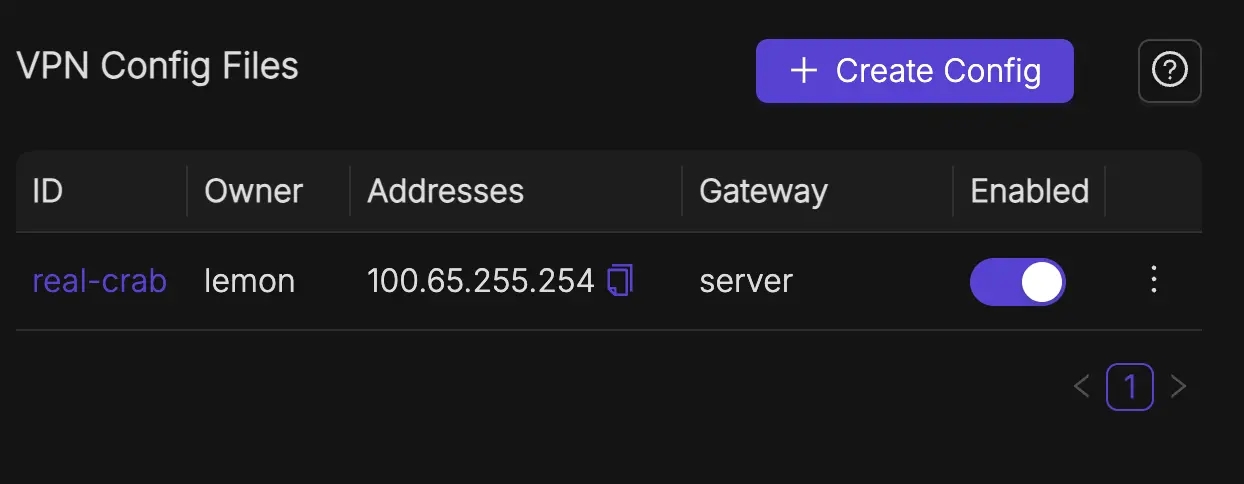Click the empty last column header

(x=1153, y=191)
